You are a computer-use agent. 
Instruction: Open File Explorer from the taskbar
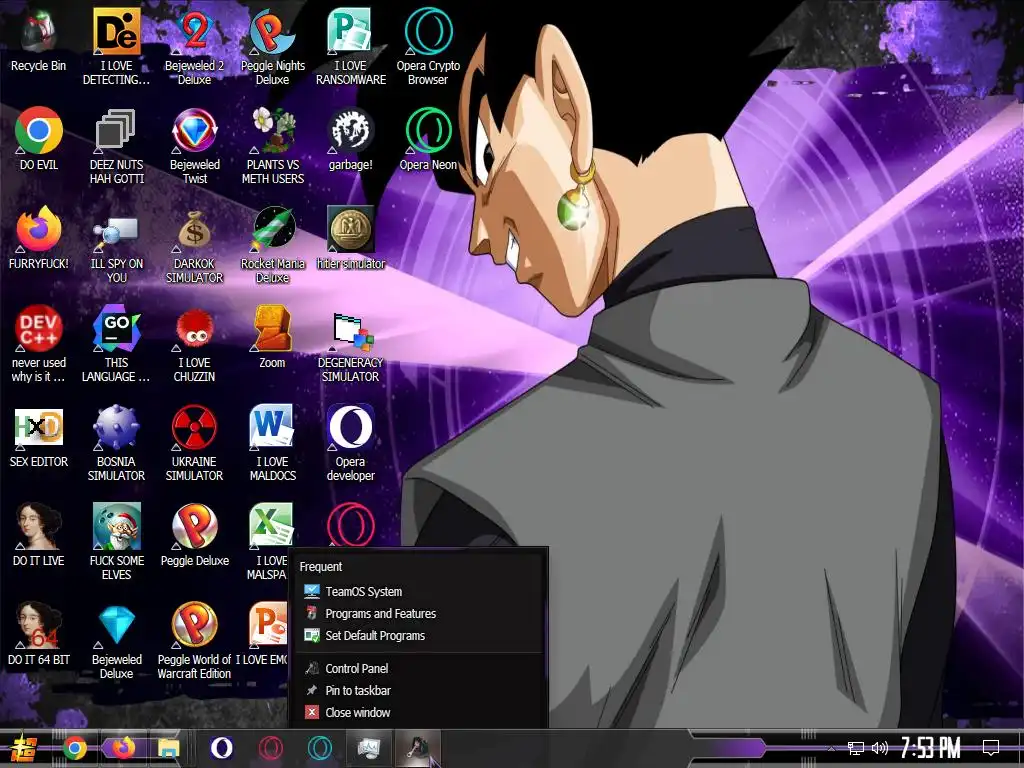coord(168,748)
